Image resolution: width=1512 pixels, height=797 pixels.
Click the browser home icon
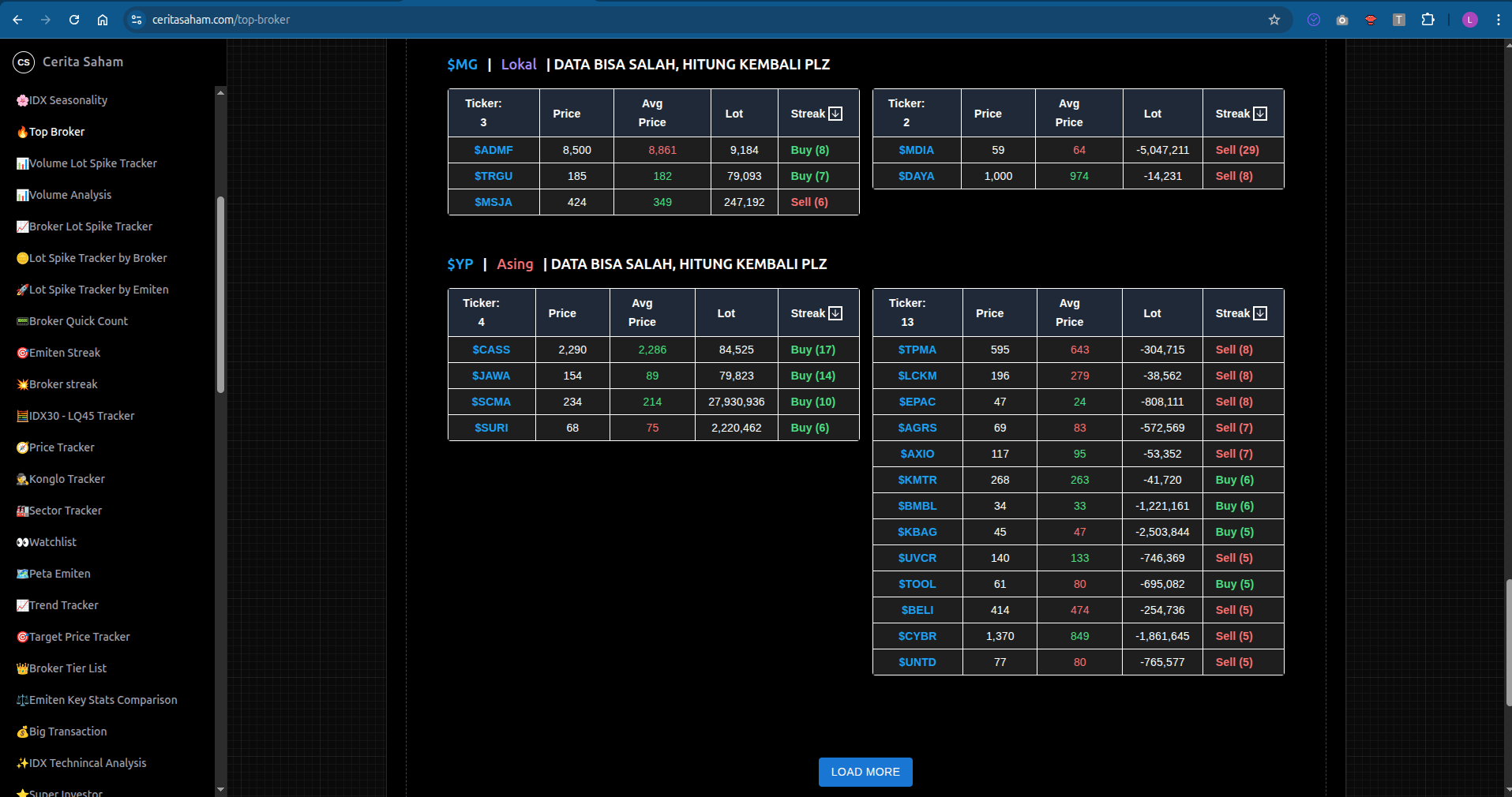pos(103,20)
